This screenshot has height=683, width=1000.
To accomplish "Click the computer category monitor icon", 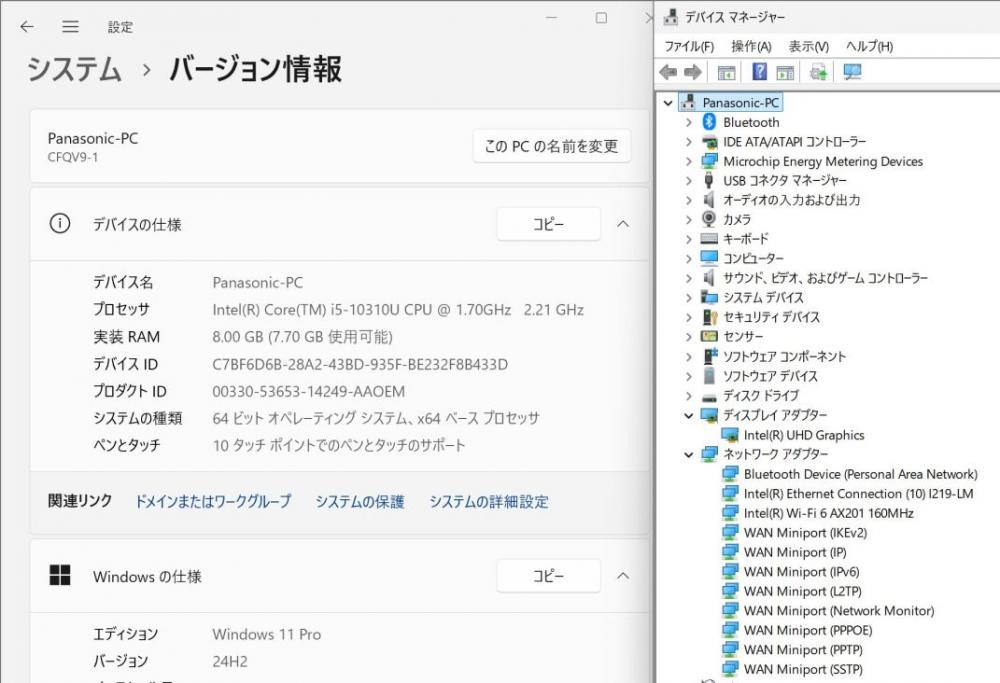I will tap(709, 258).
